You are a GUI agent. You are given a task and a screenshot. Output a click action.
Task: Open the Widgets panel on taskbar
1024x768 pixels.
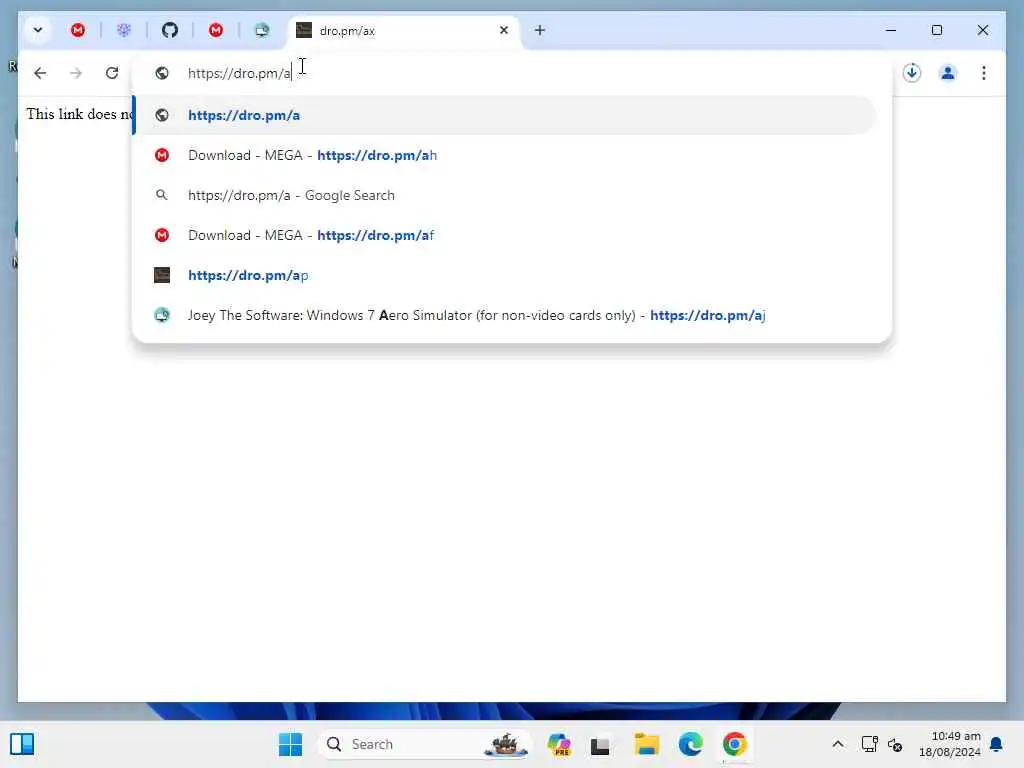click(x=22, y=744)
